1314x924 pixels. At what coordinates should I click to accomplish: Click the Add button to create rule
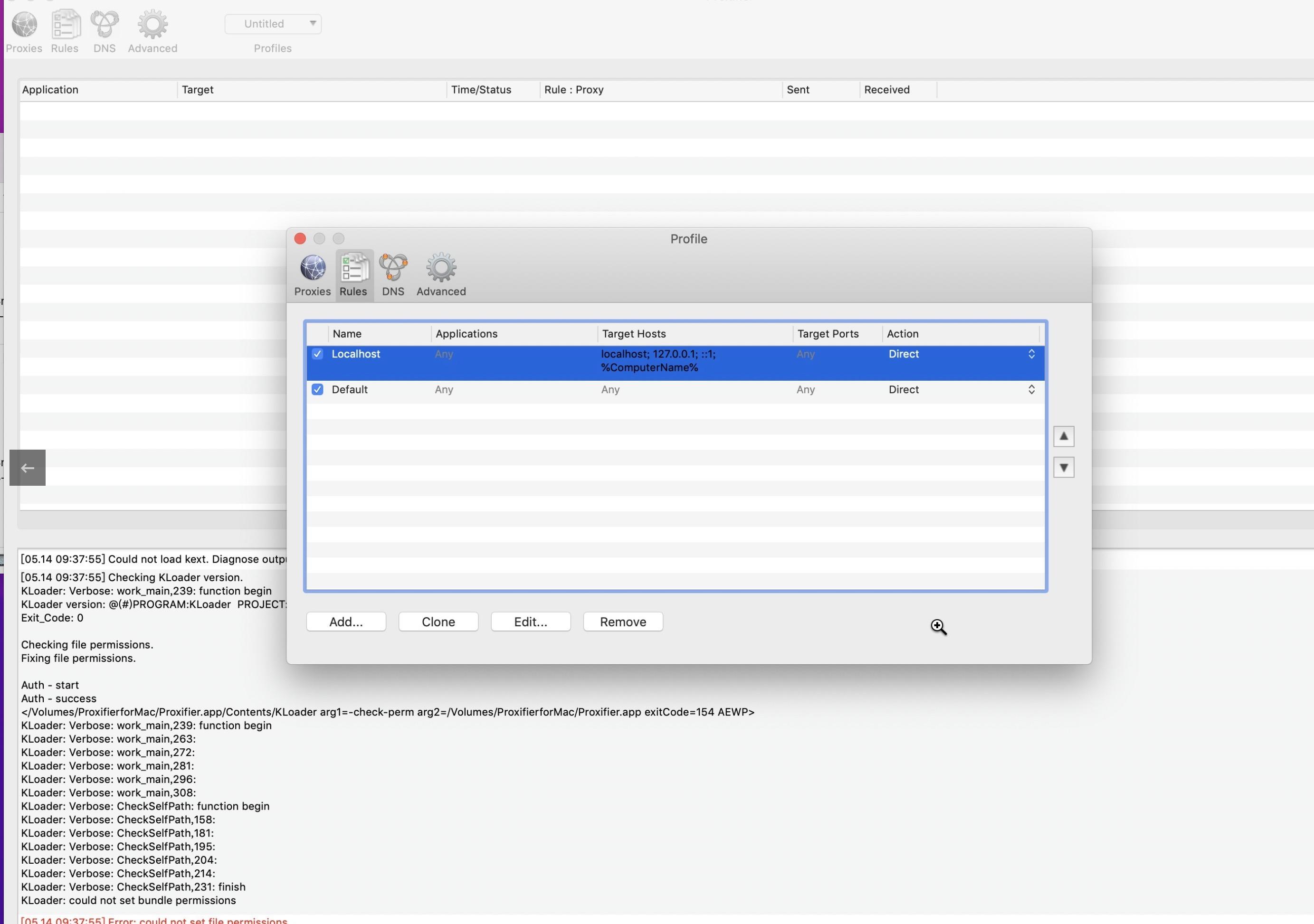(345, 621)
